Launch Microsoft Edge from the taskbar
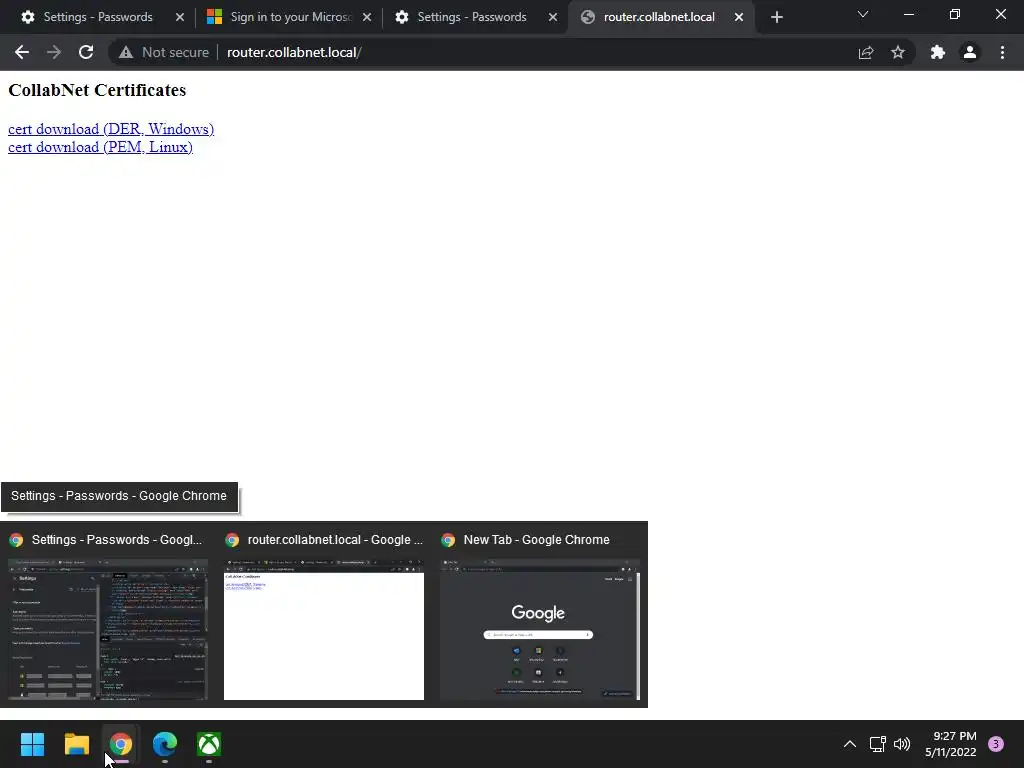Viewport: 1024px width, 768px height. click(x=165, y=744)
